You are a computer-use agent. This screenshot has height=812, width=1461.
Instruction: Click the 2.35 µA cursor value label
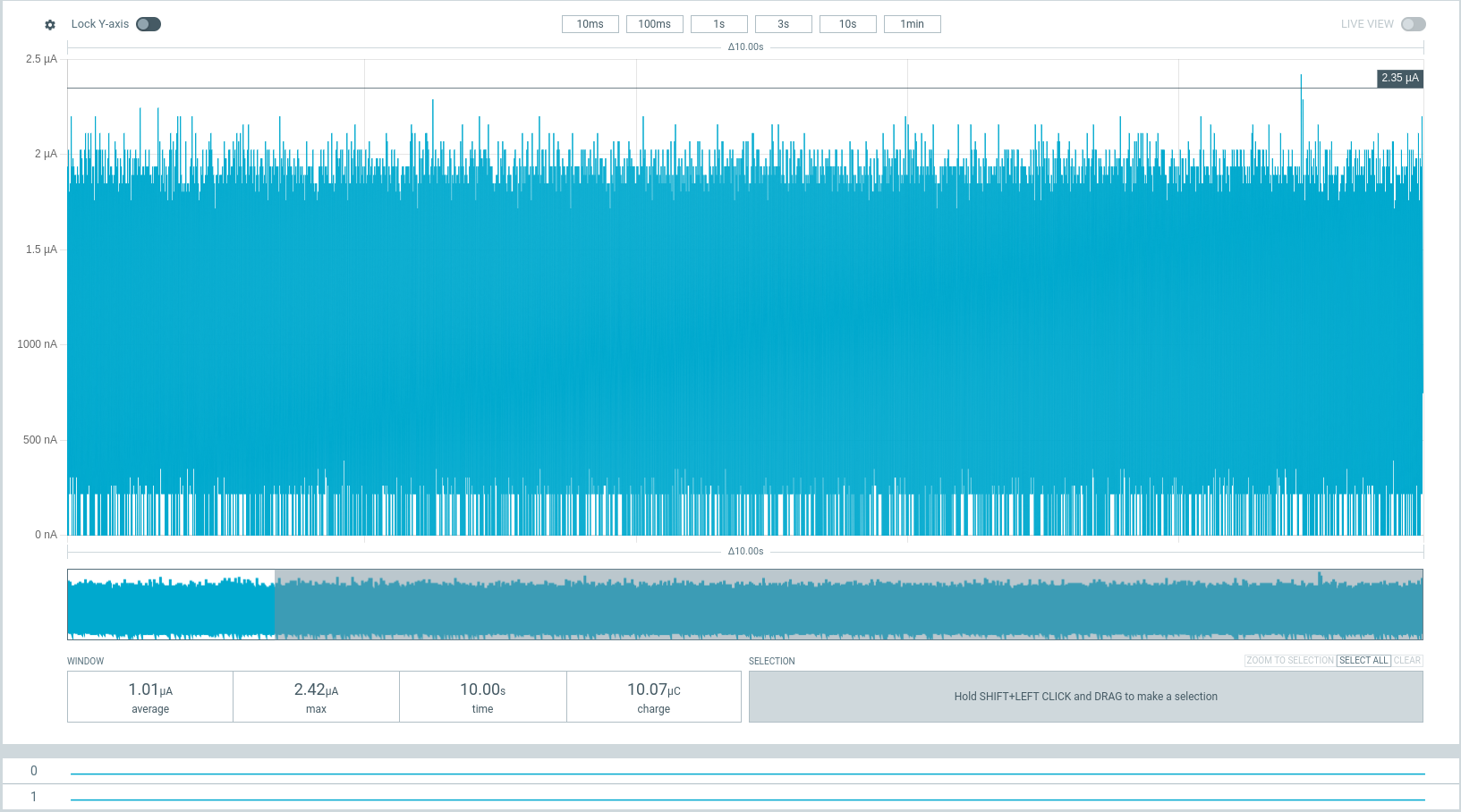1398,79
